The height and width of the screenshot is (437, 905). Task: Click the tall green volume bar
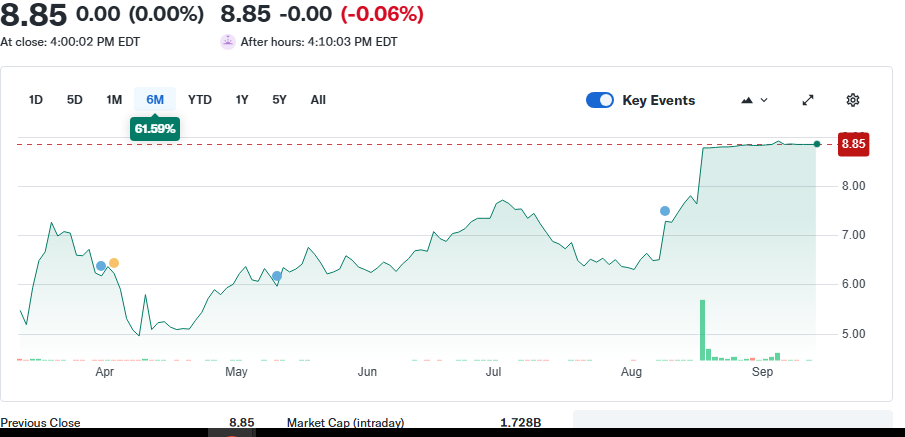[703, 329]
